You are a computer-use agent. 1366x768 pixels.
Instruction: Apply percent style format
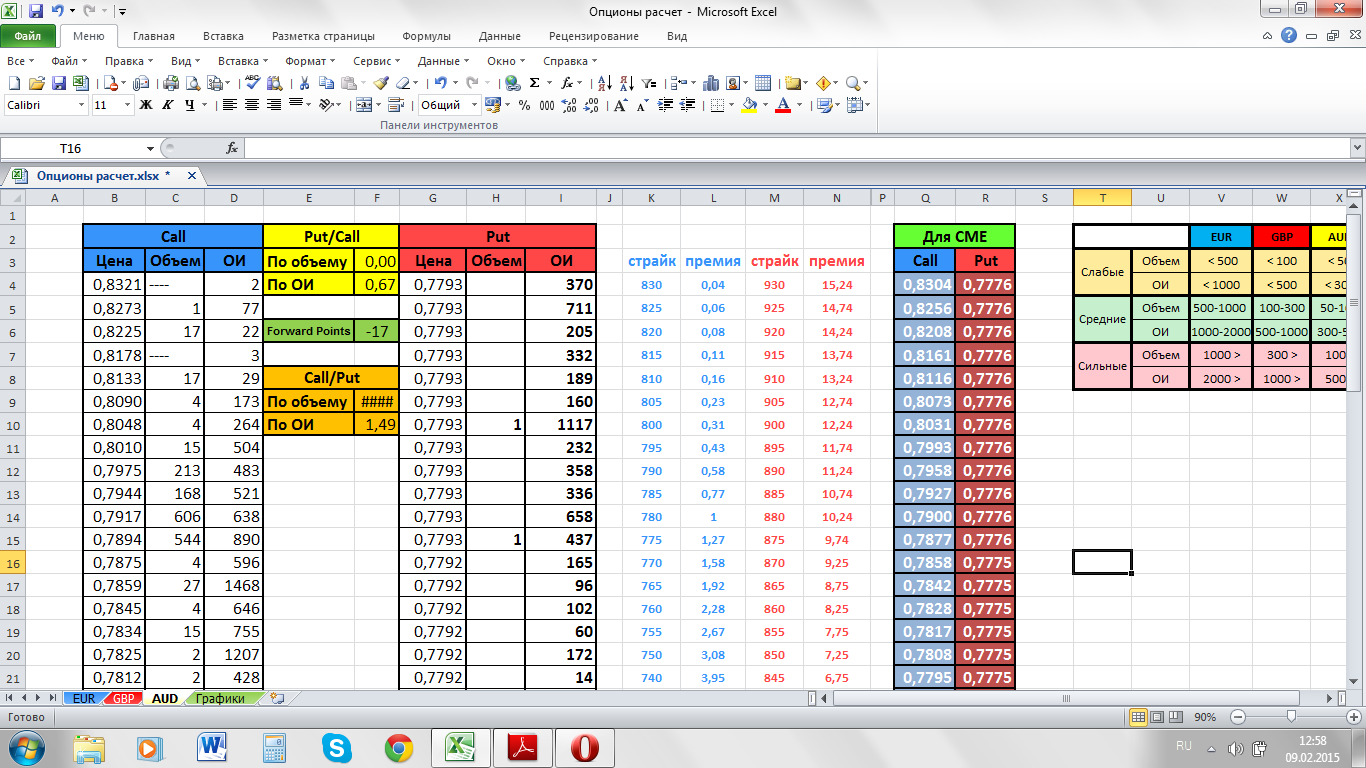[524, 105]
